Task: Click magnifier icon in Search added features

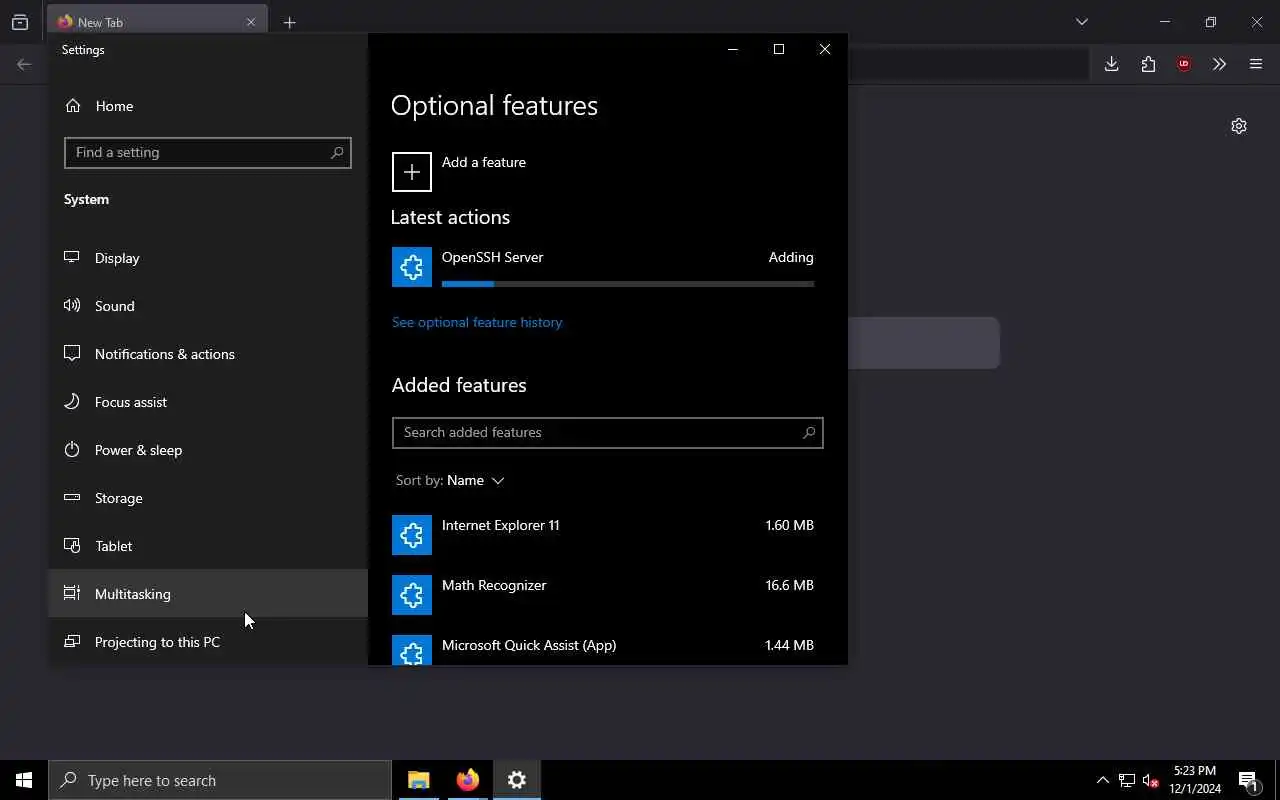Action: tap(809, 433)
